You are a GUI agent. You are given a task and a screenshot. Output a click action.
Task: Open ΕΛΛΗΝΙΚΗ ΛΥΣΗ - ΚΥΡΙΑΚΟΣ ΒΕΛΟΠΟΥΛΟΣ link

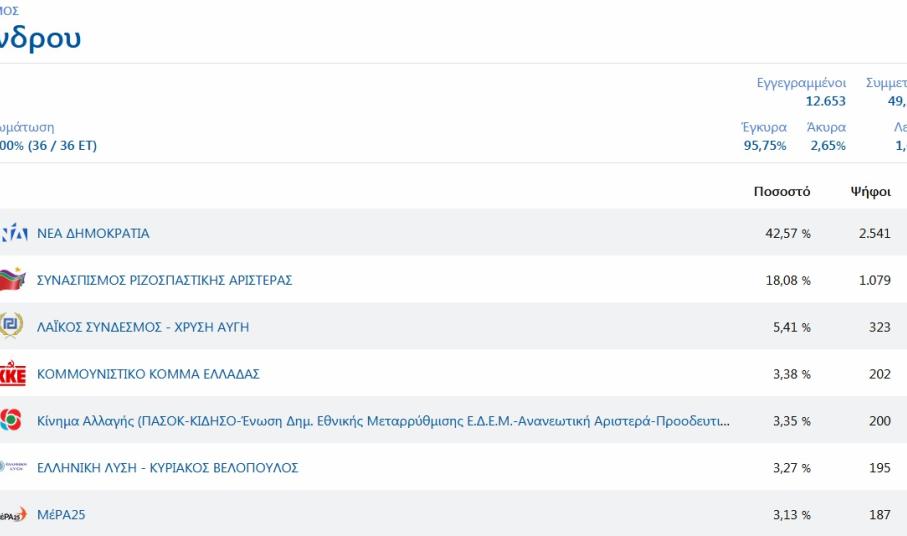click(x=167, y=467)
